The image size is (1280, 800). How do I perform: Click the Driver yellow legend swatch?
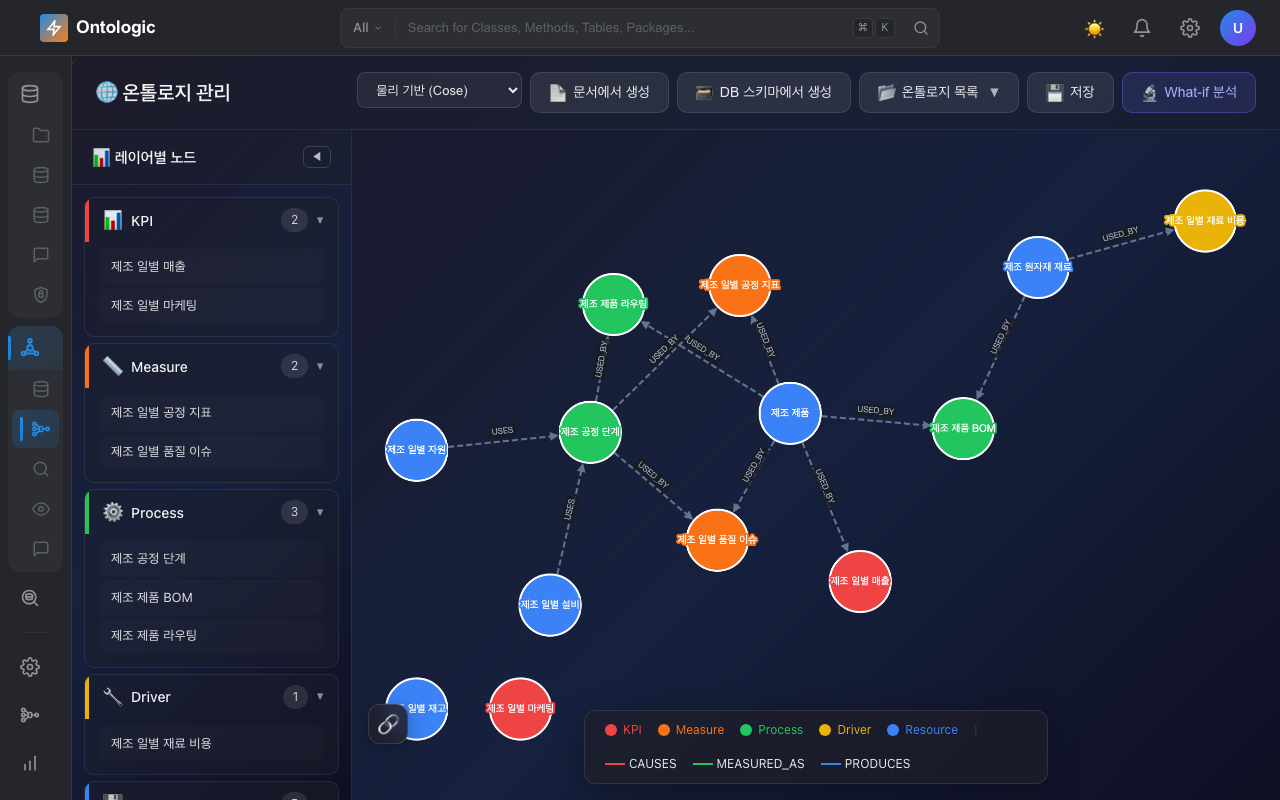pos(825,730)
